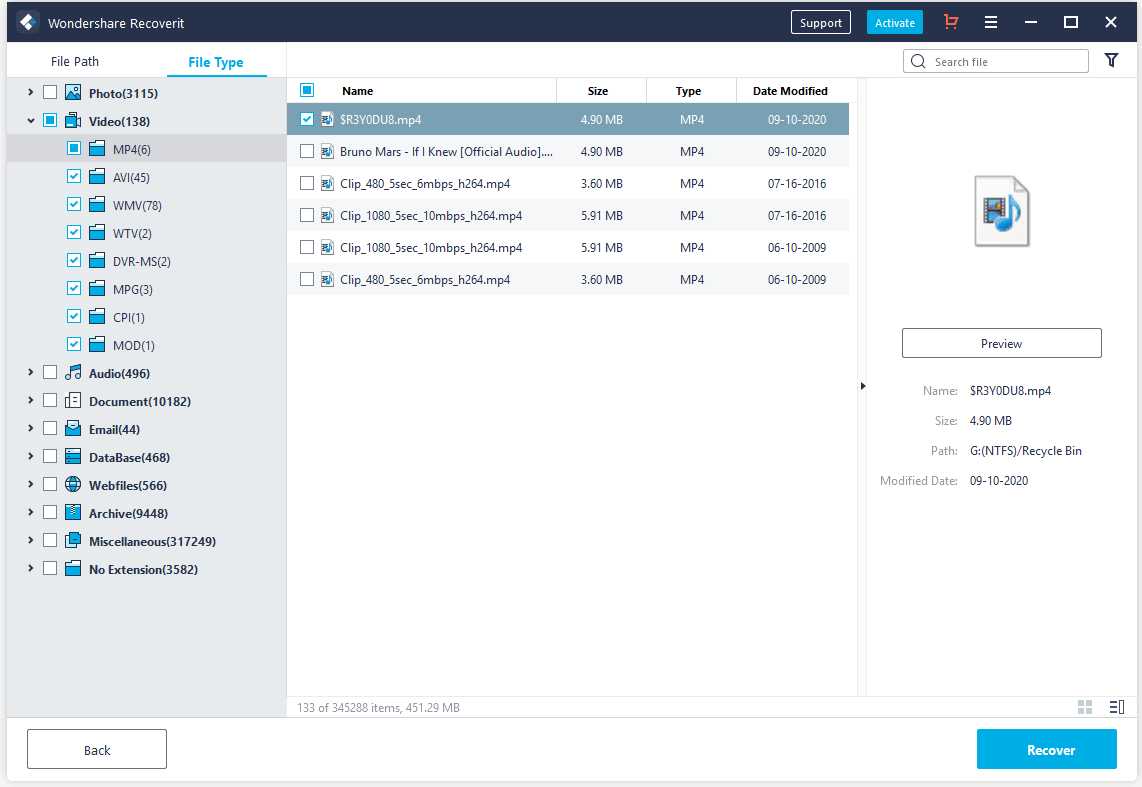
Task: Toggle the Video(138) checkbox
Action: [x=50, y=120]
